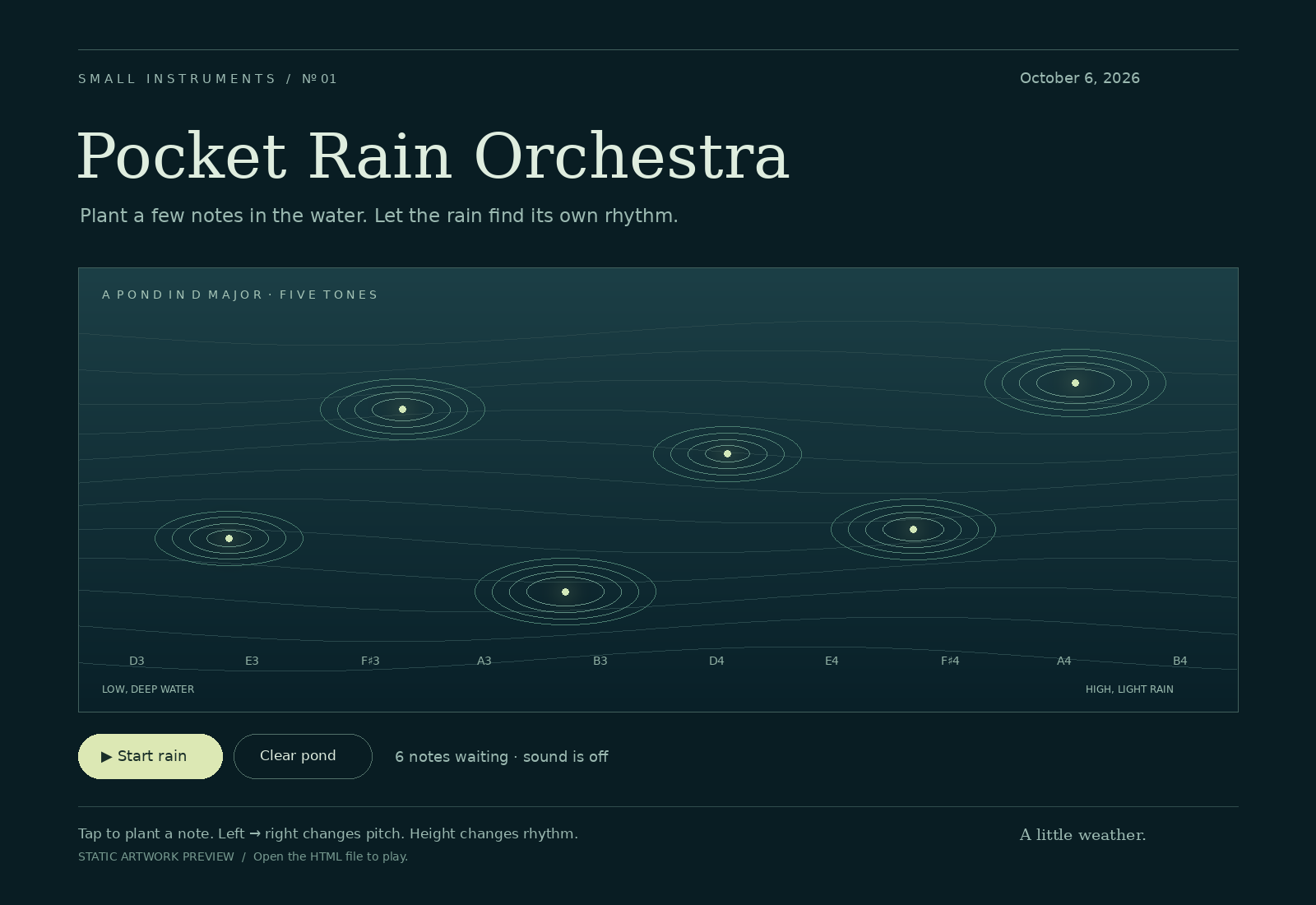
Task: Click the A4 pitch label
Action: coord(1064,661)
